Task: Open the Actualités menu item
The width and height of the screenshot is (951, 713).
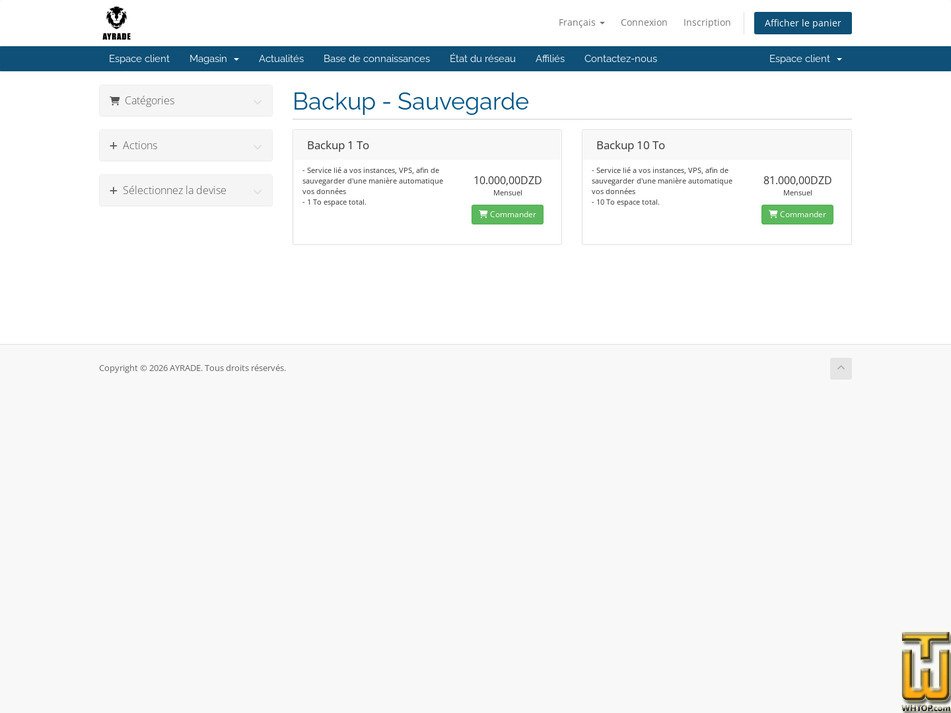Action: pos(281,59)
